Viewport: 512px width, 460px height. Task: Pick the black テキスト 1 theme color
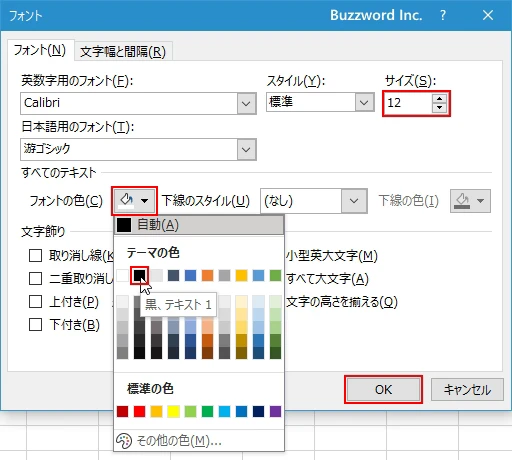pos(139,276)
